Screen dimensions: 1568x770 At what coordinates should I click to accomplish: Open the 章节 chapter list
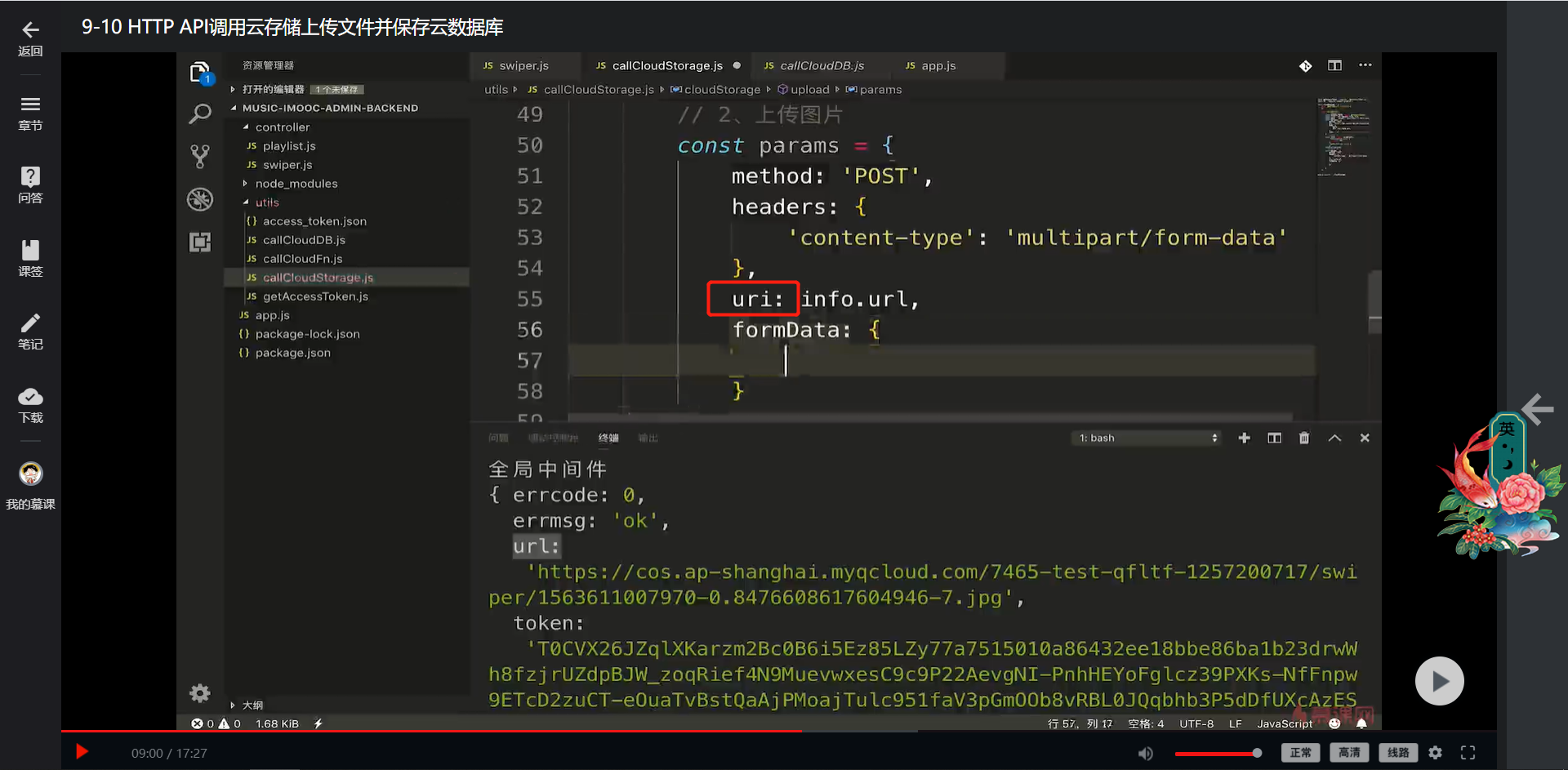click(x=30, y=113)
